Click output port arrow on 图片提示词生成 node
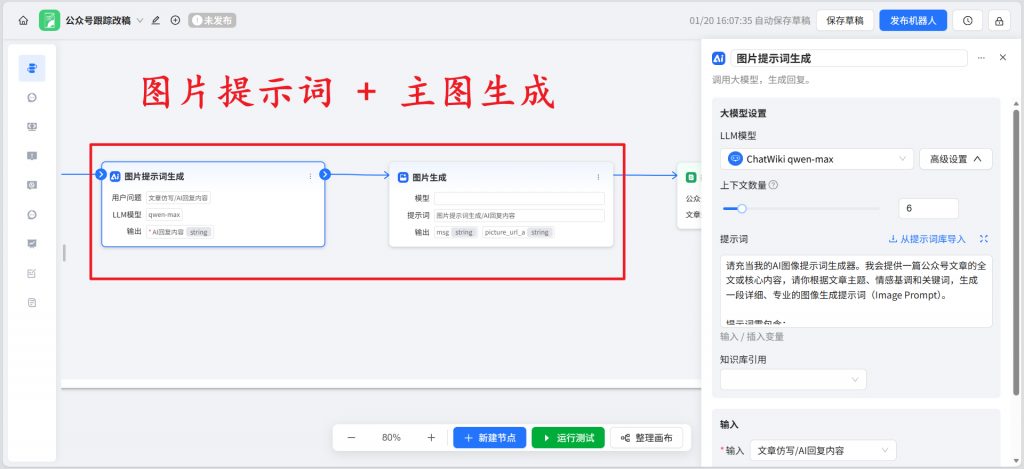The height and width of the screenshot is (469, 1024). (x=325, y=174)
